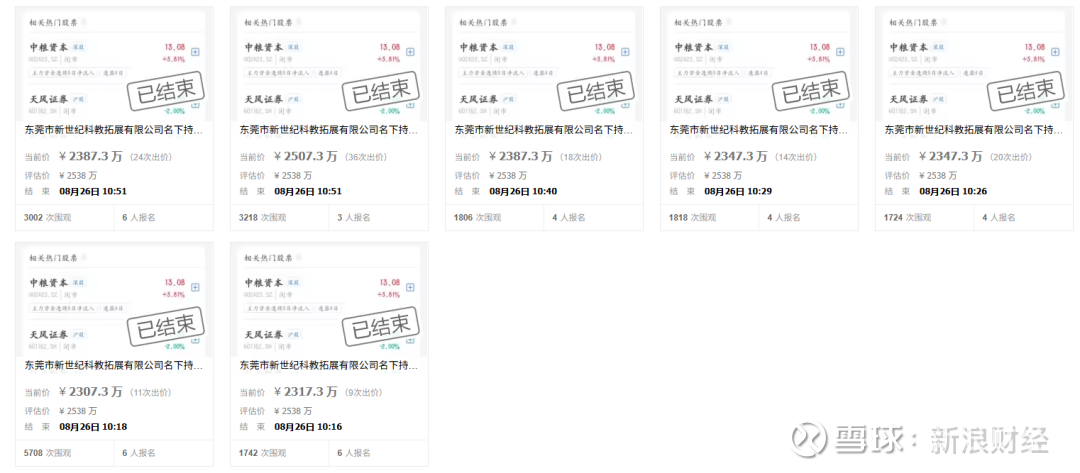
Task: Click 4 人报名 in the 1724 views card
Action: [x=998, y=218]
